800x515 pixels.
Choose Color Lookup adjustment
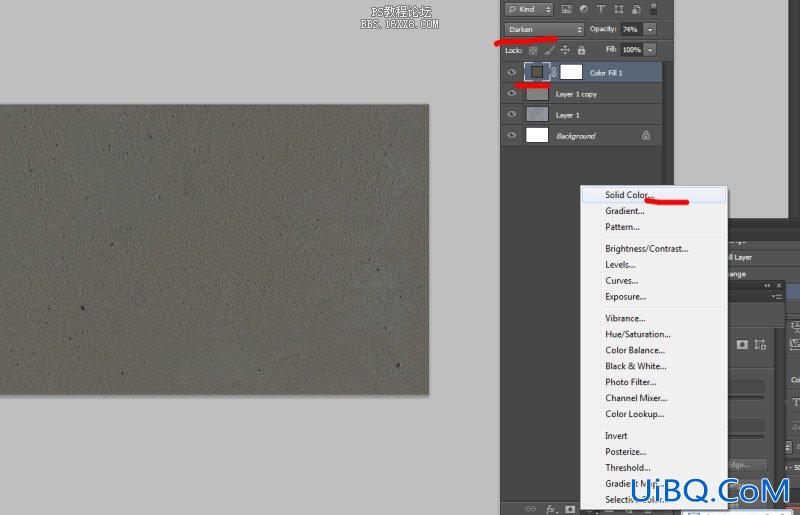(x=654, y=414)
